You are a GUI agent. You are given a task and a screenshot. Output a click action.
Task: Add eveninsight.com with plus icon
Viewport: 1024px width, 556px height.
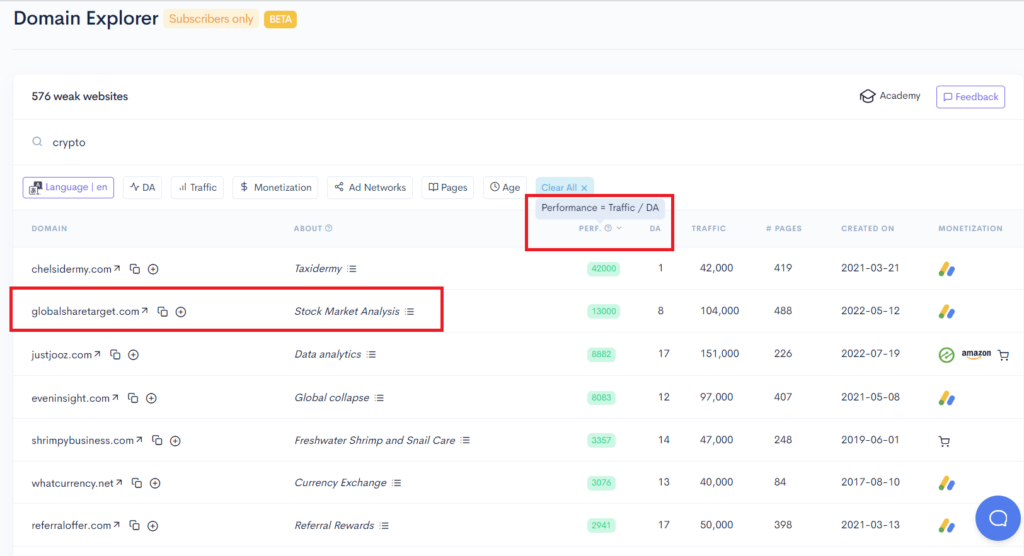click(151, 398)
